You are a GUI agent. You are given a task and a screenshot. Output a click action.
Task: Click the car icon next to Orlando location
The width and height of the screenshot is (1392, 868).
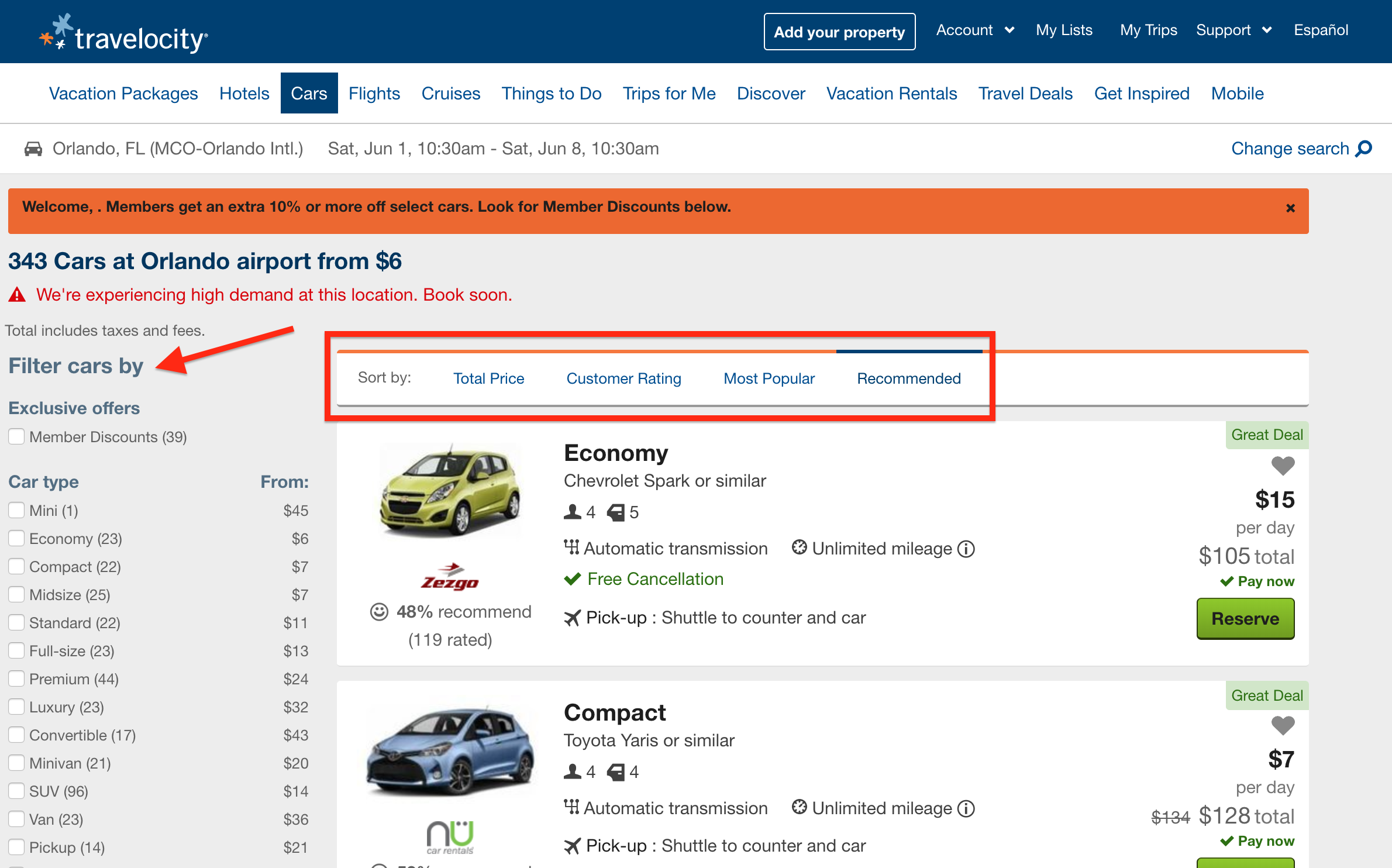tap(33, 149)
